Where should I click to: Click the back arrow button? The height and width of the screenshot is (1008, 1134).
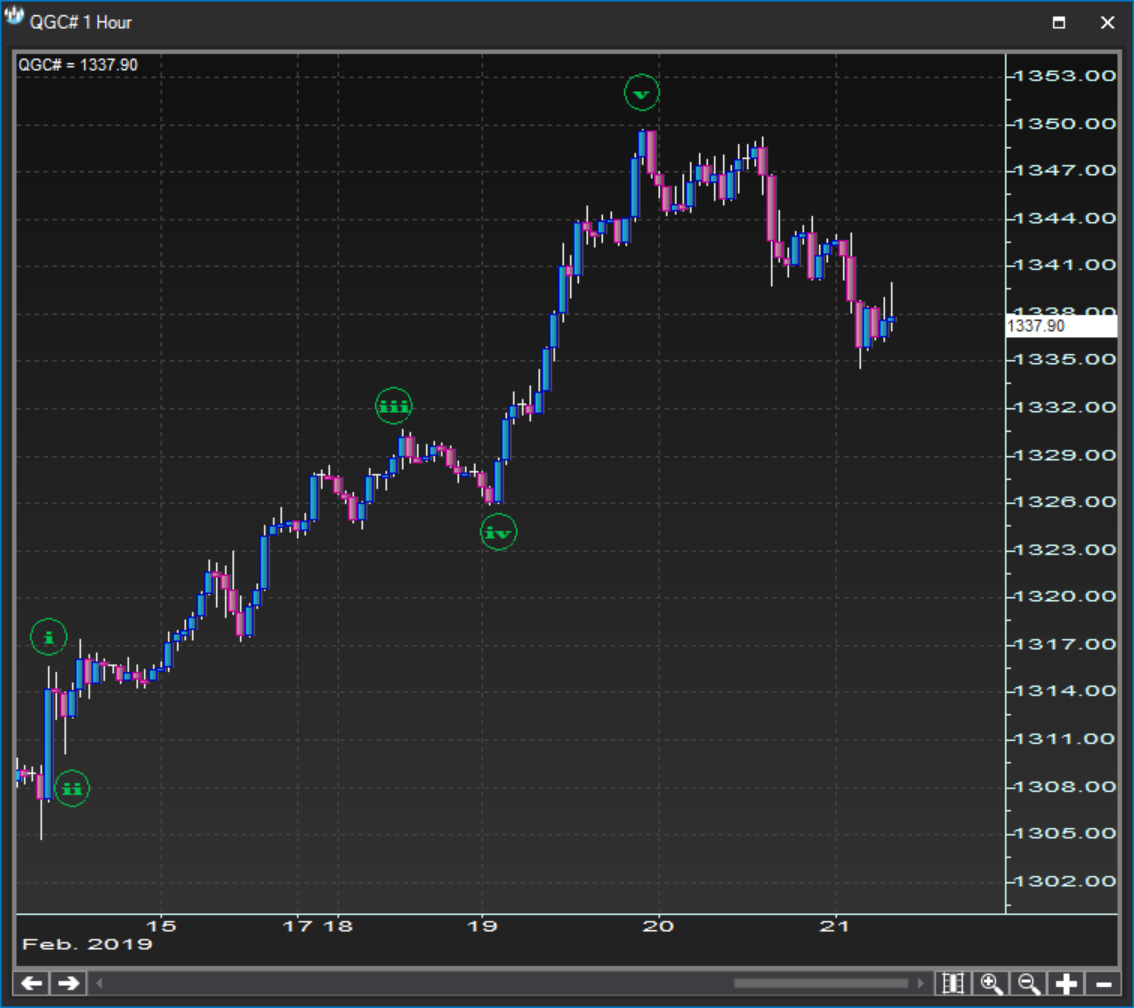[x=31, y=983]
